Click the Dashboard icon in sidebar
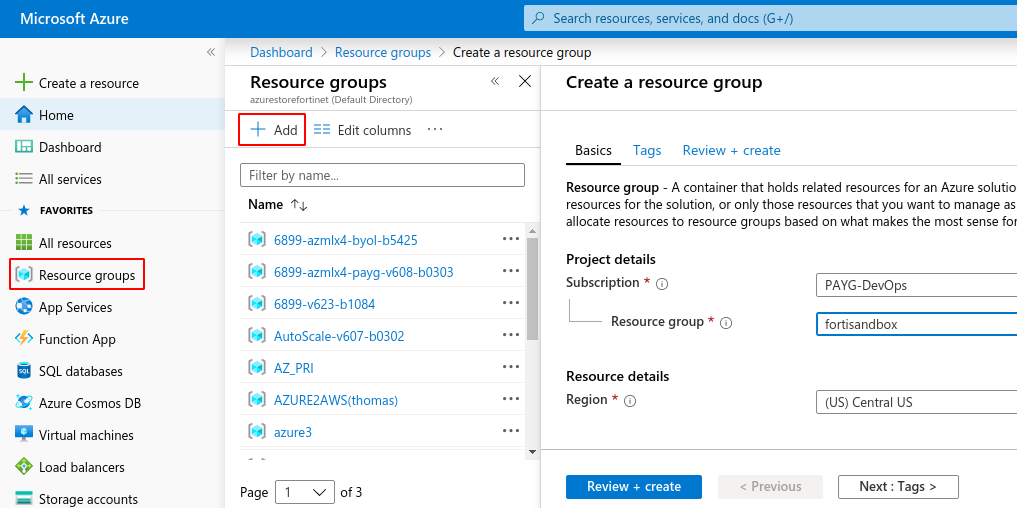The image size is (1017, 508). click(x=23, y=147)
